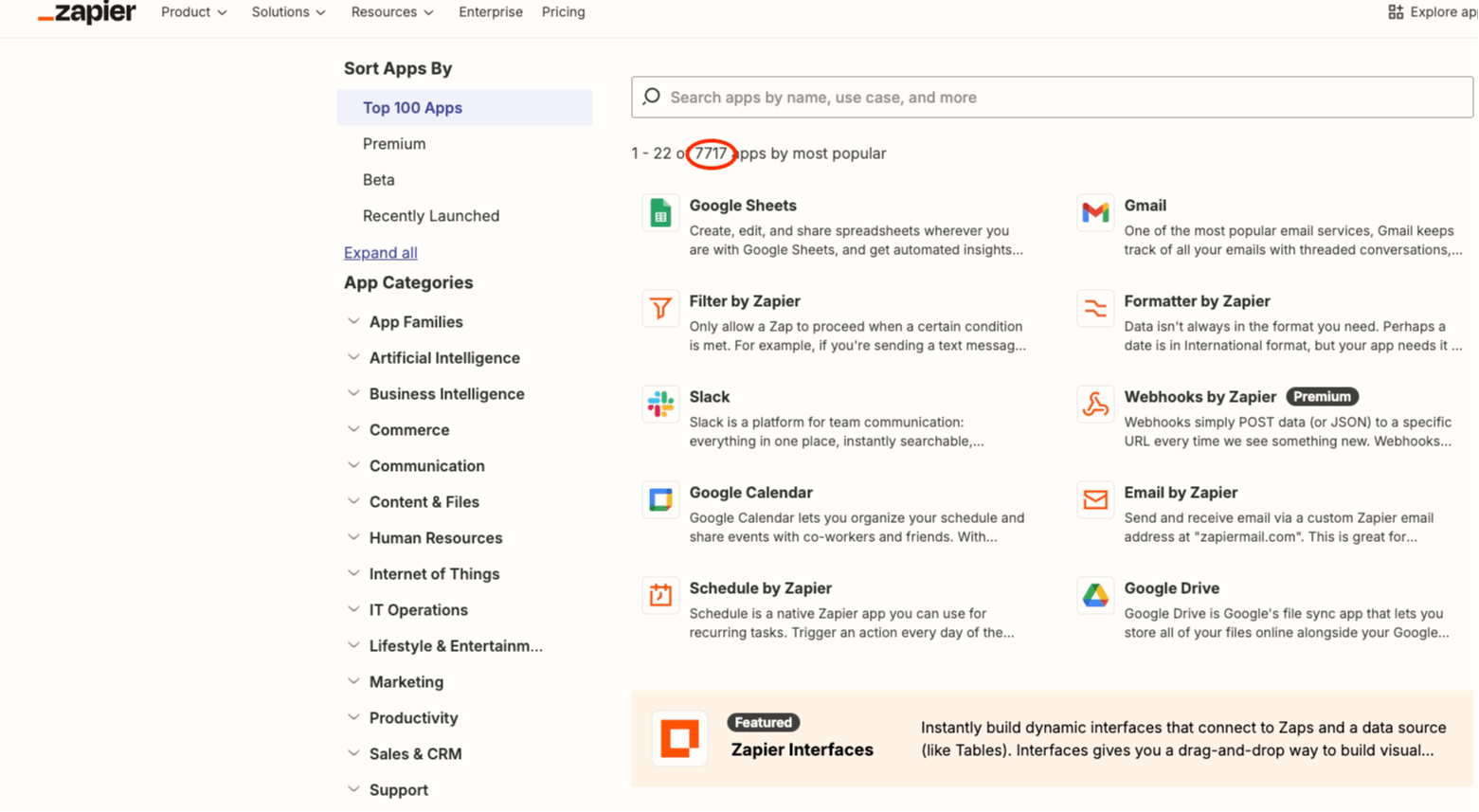
Task: Sort apps by Premium
Action: [x=394, y=144]
